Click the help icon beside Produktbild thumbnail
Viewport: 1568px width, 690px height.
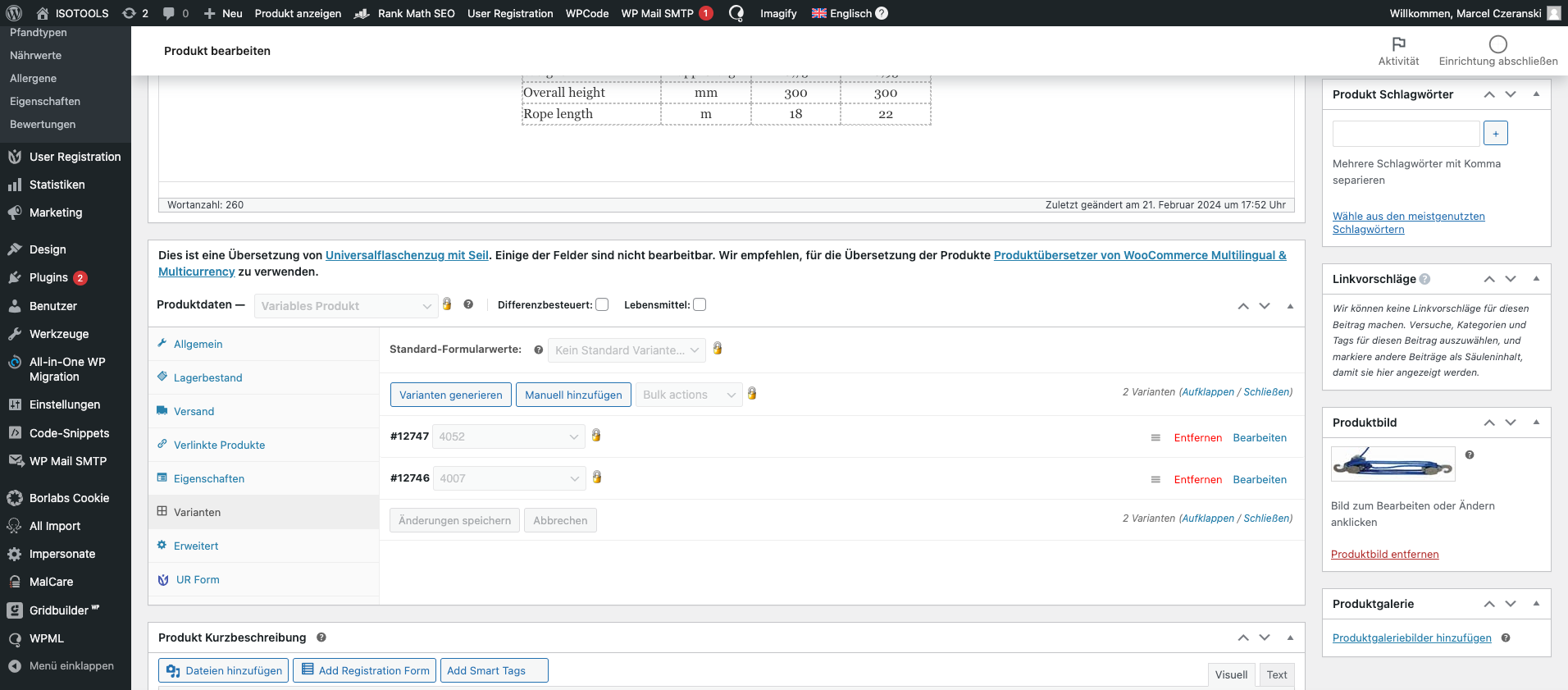click(1470, 455)
